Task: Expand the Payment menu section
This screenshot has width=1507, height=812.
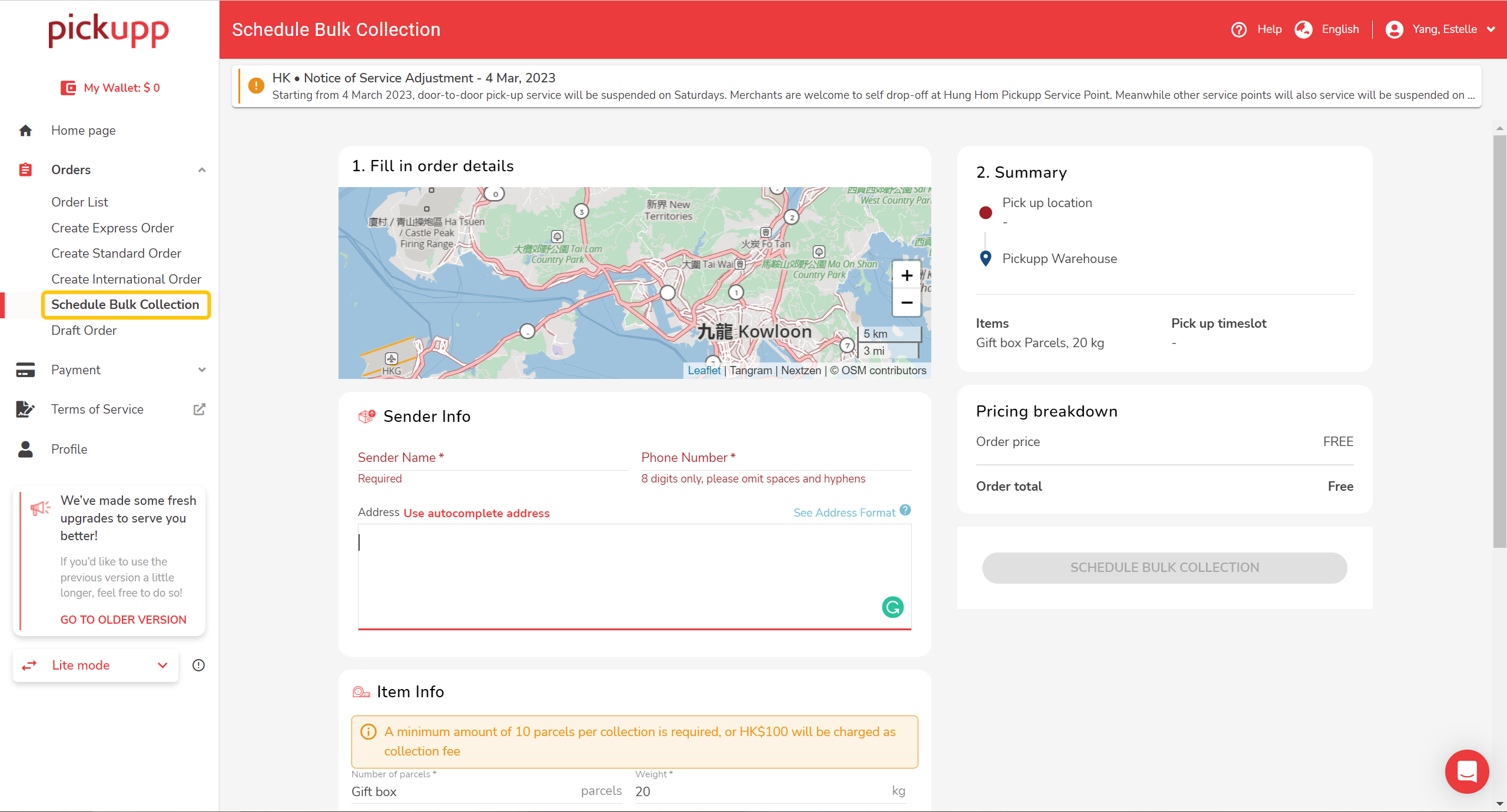Action: click(x=202, y=370)
